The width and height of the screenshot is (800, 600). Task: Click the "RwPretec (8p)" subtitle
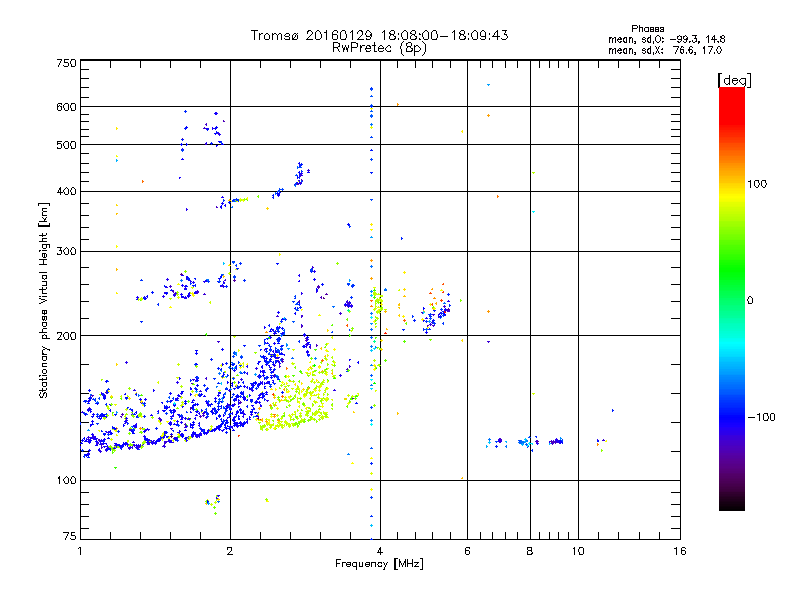(x=379, y=48)
